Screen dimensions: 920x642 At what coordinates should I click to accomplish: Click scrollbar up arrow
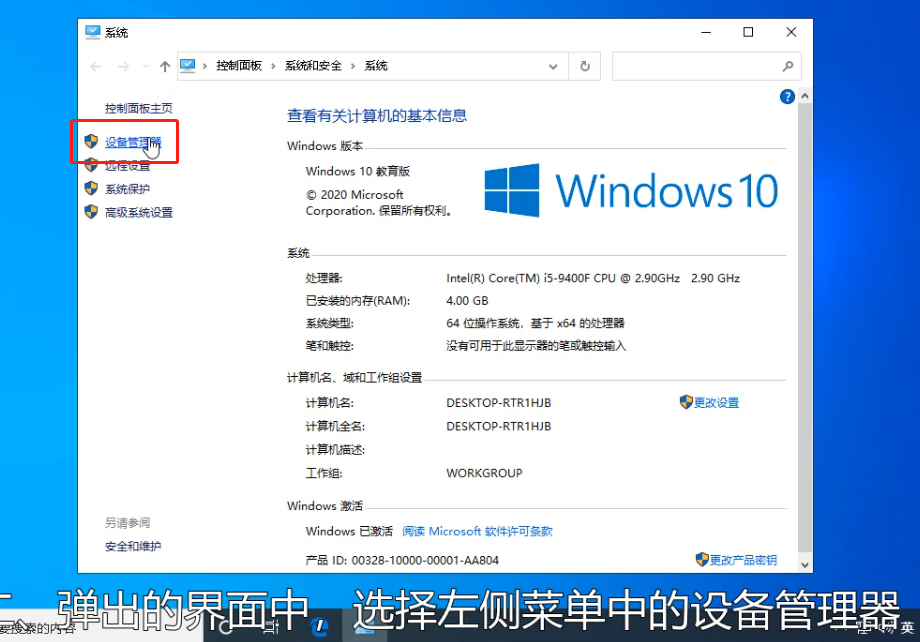(805, 96)
